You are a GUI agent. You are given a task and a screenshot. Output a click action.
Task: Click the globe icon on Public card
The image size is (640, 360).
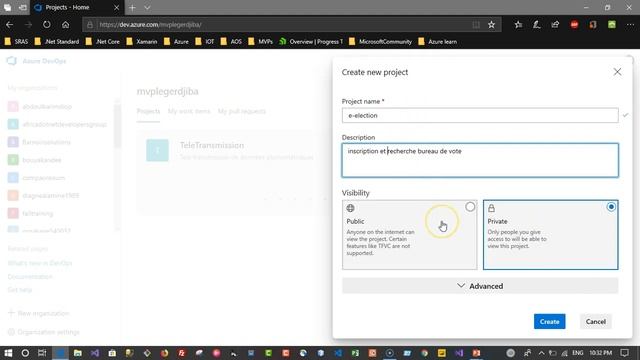[350, 208]
